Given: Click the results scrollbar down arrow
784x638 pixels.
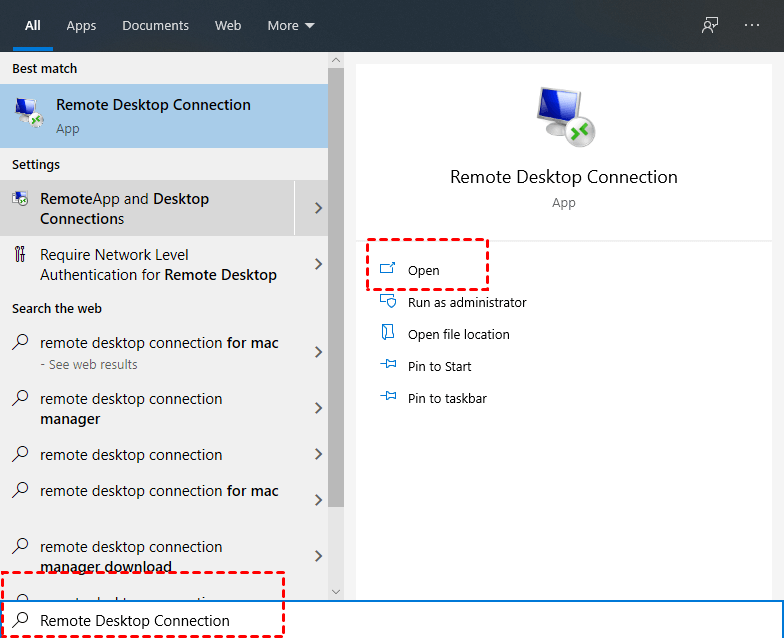Looking at the screenshot, I should [336, 592].
